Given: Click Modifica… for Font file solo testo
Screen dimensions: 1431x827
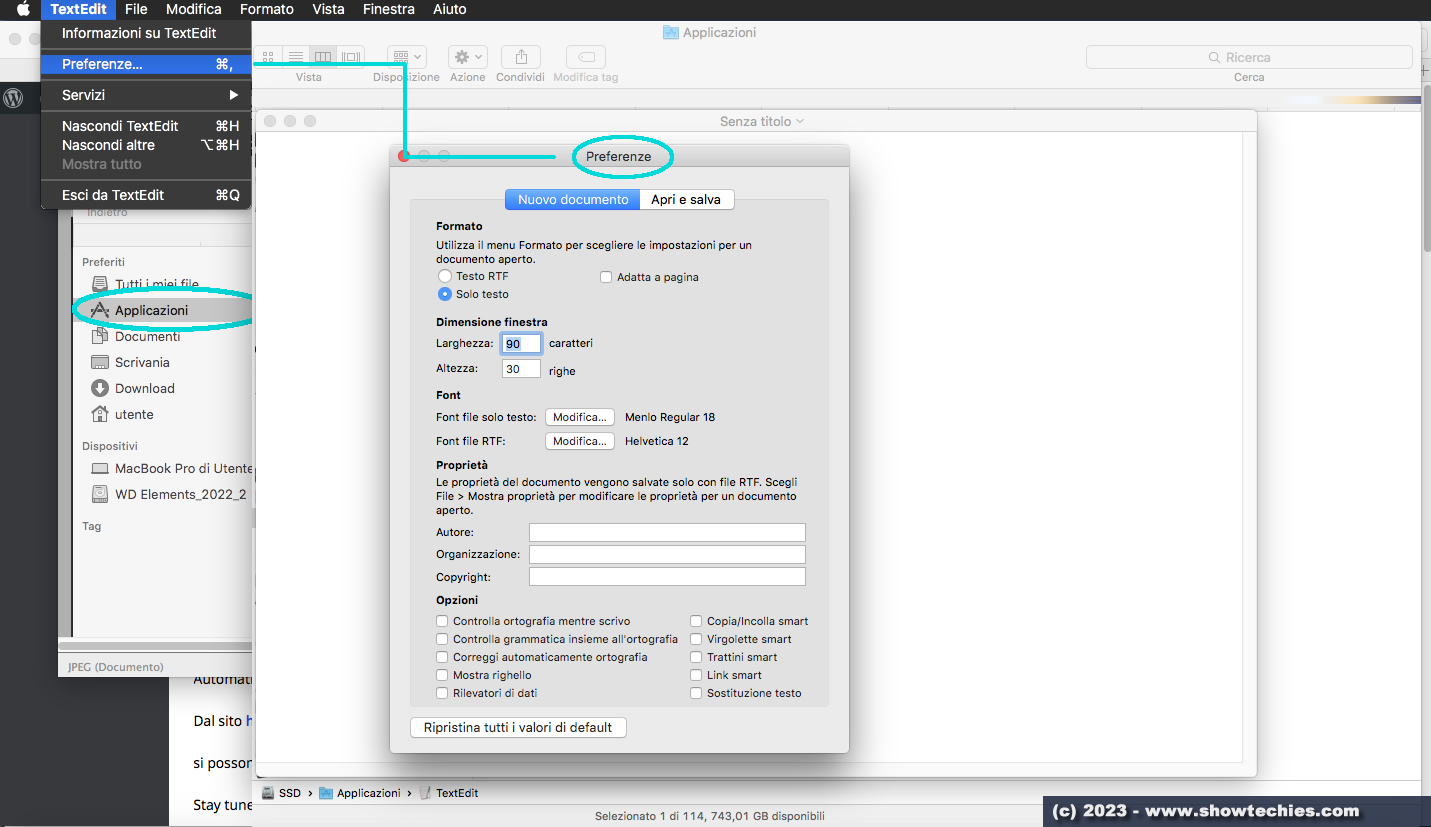Looking at the screenshot, I should click(x=579, y=417).
